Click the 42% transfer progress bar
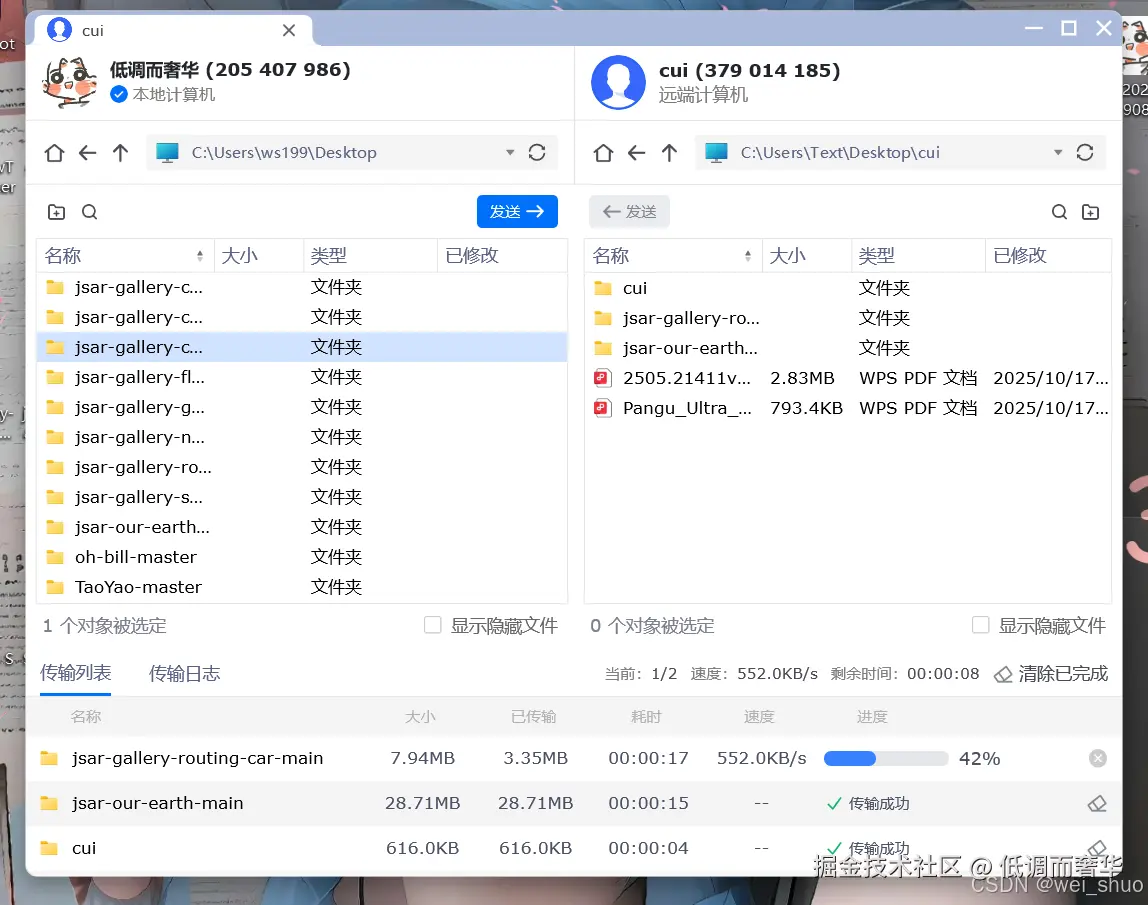 (x=886, y=758)
